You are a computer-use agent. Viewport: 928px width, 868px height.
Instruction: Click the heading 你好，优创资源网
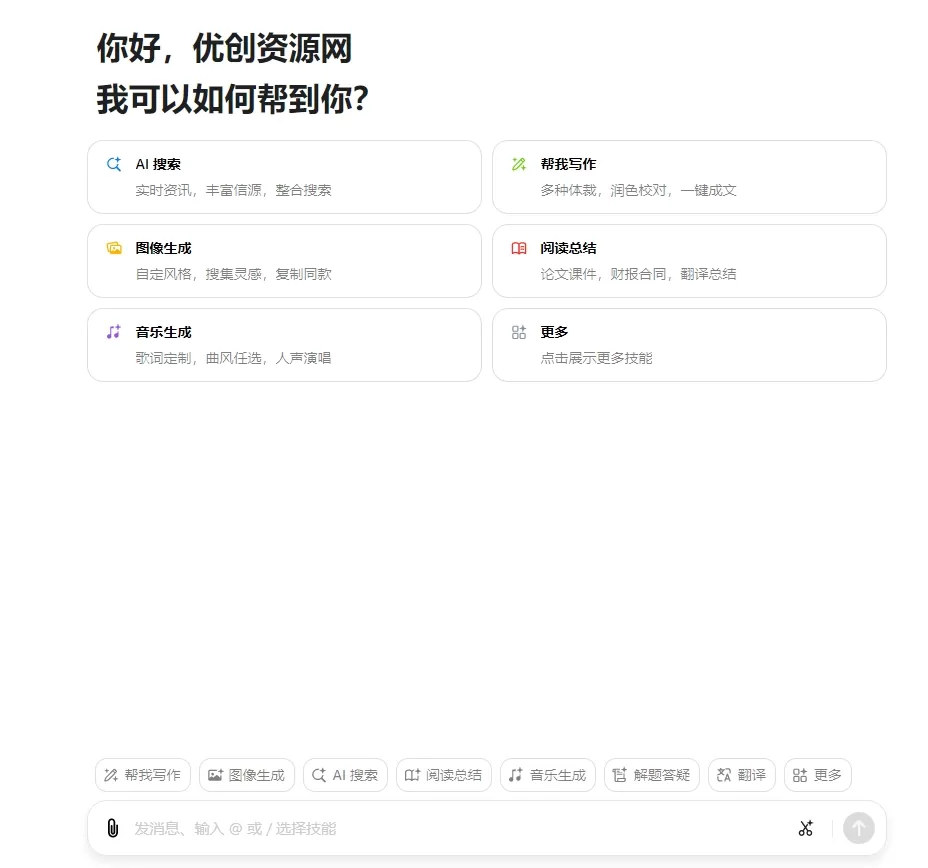(x=224, y=48)
